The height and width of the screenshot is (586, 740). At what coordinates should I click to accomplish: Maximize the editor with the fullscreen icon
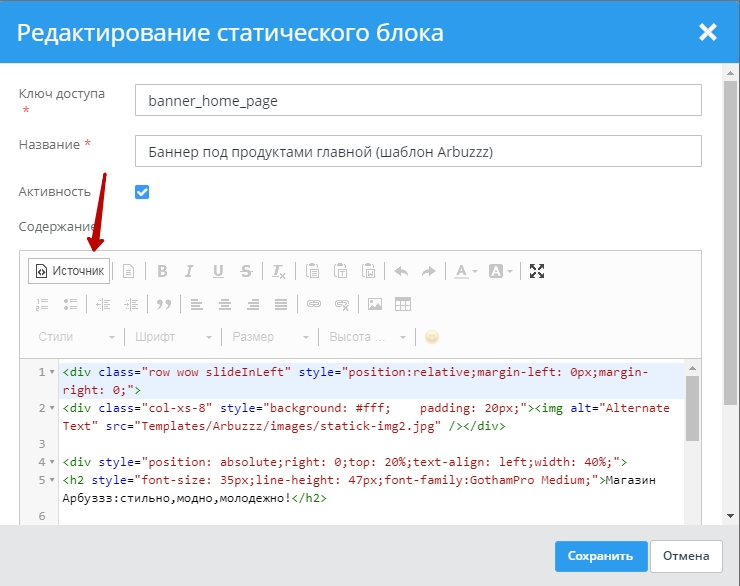coord(537,271)
